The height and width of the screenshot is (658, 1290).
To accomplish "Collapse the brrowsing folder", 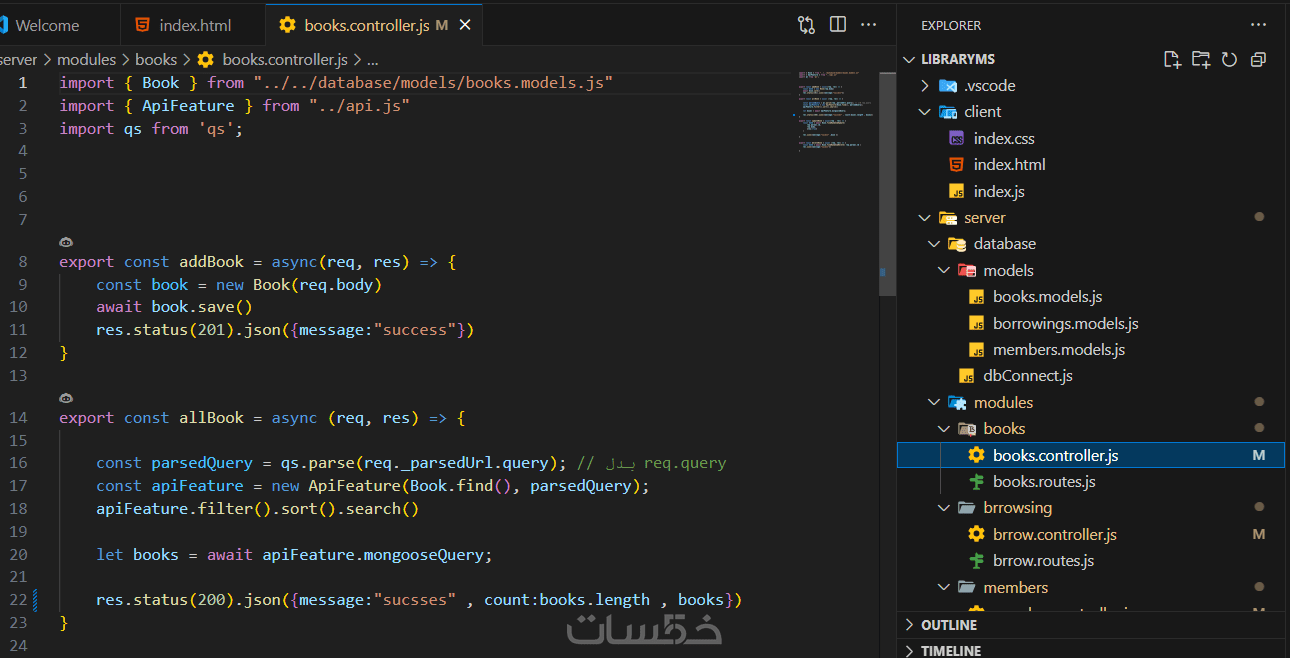I will click(x=1091, y=508).
